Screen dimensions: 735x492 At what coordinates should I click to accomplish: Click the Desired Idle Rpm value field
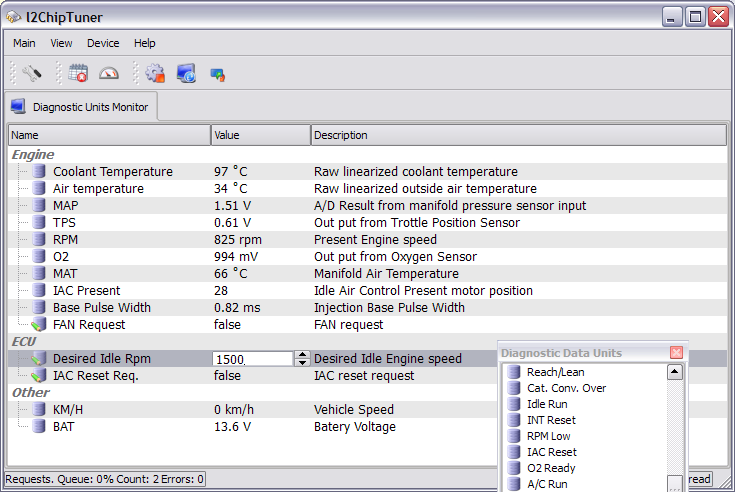(x=253, y=359)
